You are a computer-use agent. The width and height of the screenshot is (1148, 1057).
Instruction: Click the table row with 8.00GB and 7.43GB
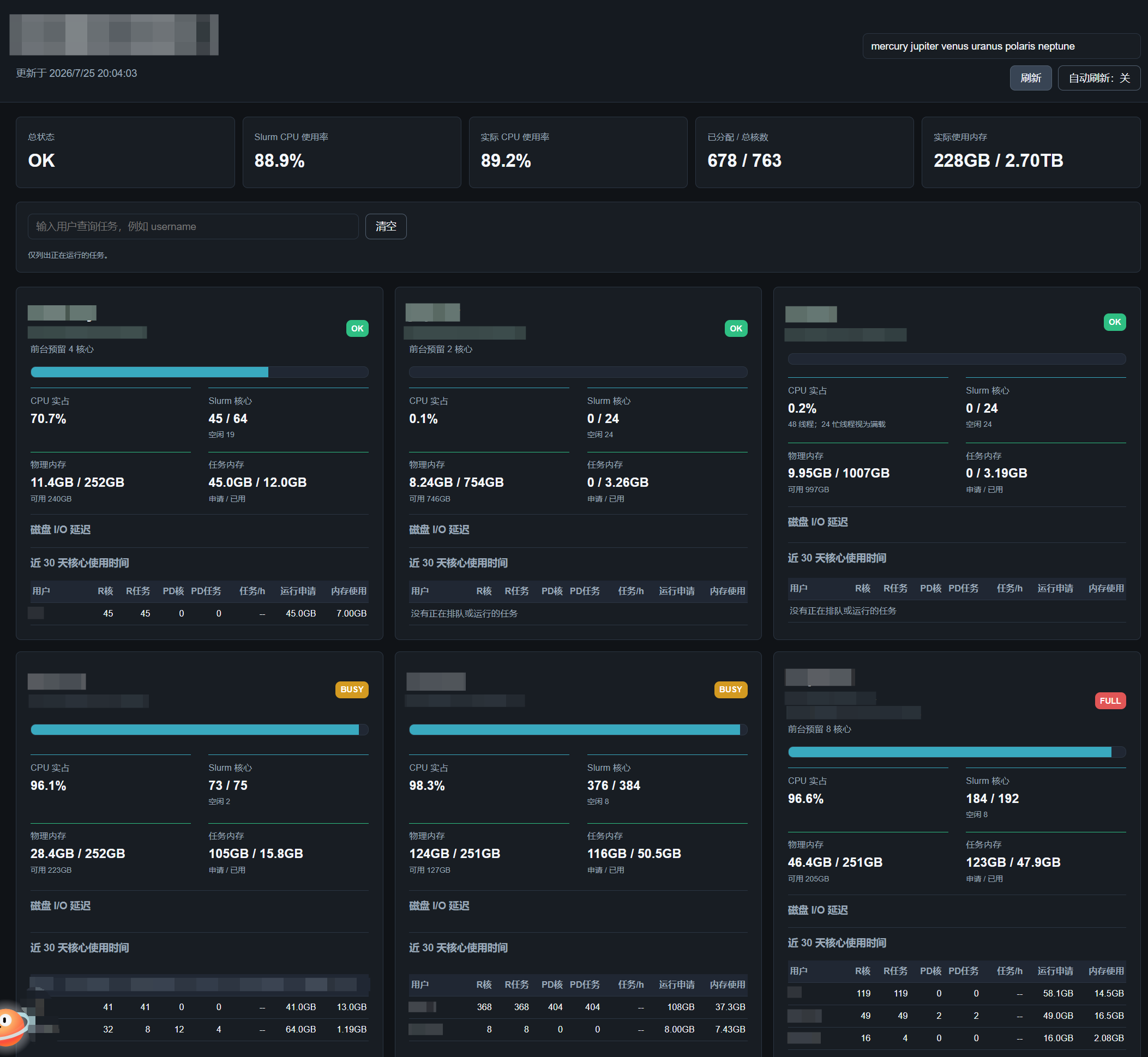click(x=578, y=1029)
